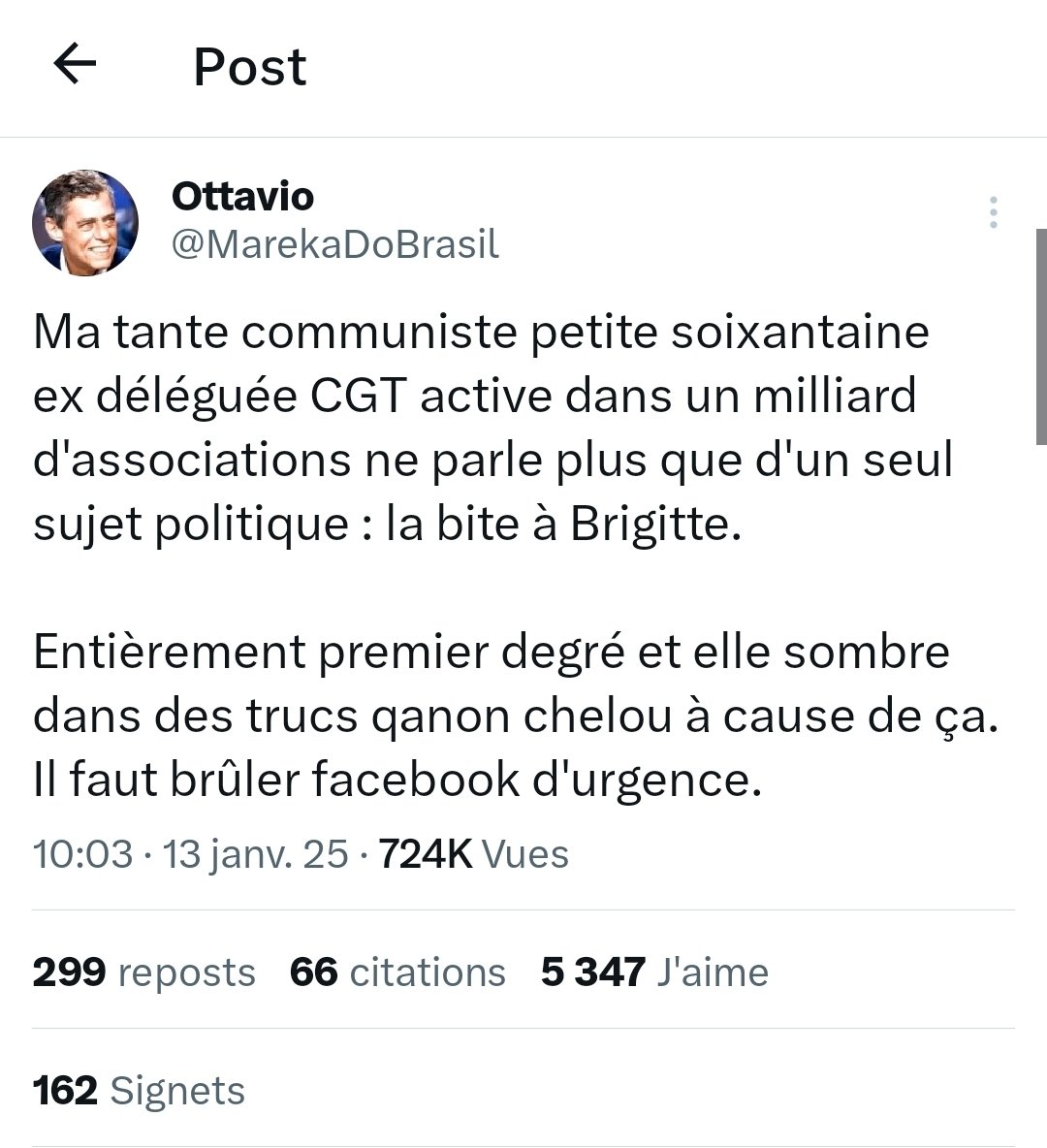
Task: Click the line starting "Entièrement premier degré"
Action: (491, 652)
